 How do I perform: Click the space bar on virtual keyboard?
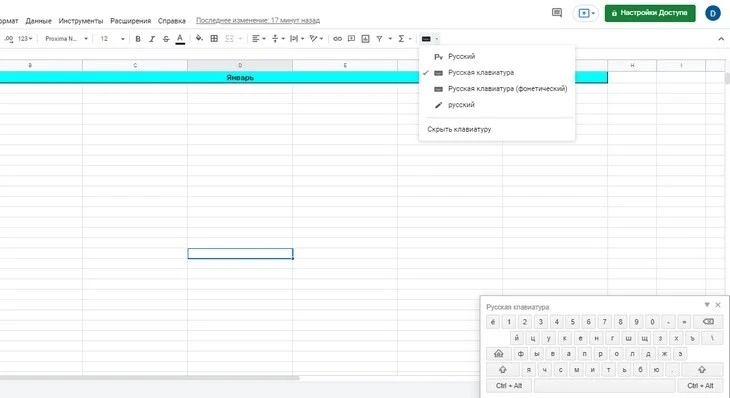pyautogui.click(x=605, y=385)
